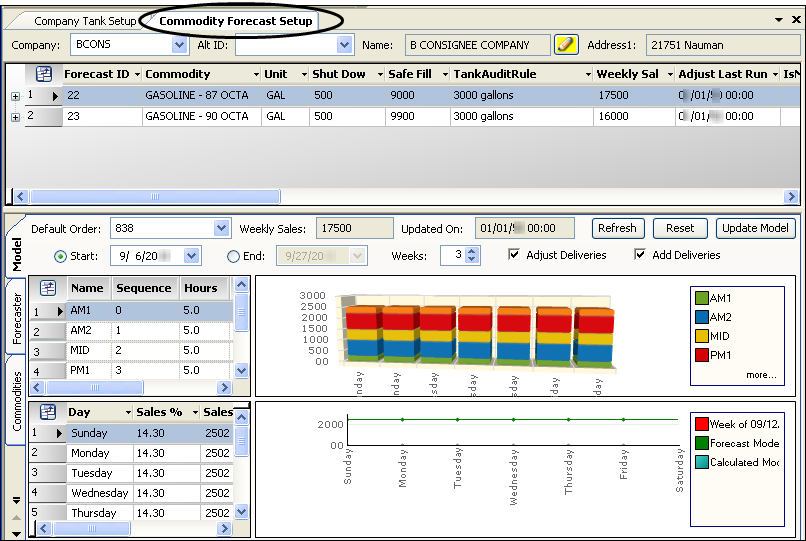Toggle the Adjust Deliveries checkbox
The height and width of the screenshot is (541, 806).
(x=514, y=255)
